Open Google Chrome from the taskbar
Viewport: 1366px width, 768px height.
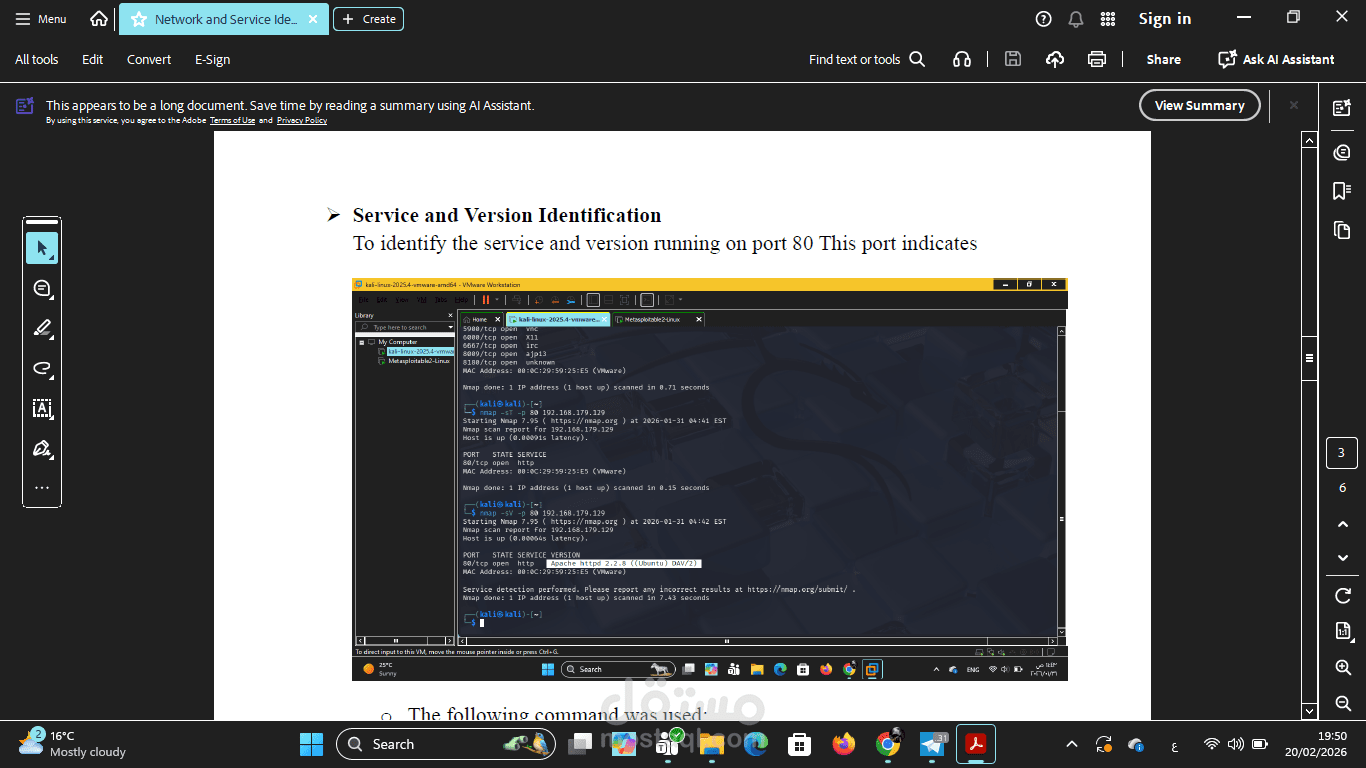pyautogui.click(x=887, y=744)
